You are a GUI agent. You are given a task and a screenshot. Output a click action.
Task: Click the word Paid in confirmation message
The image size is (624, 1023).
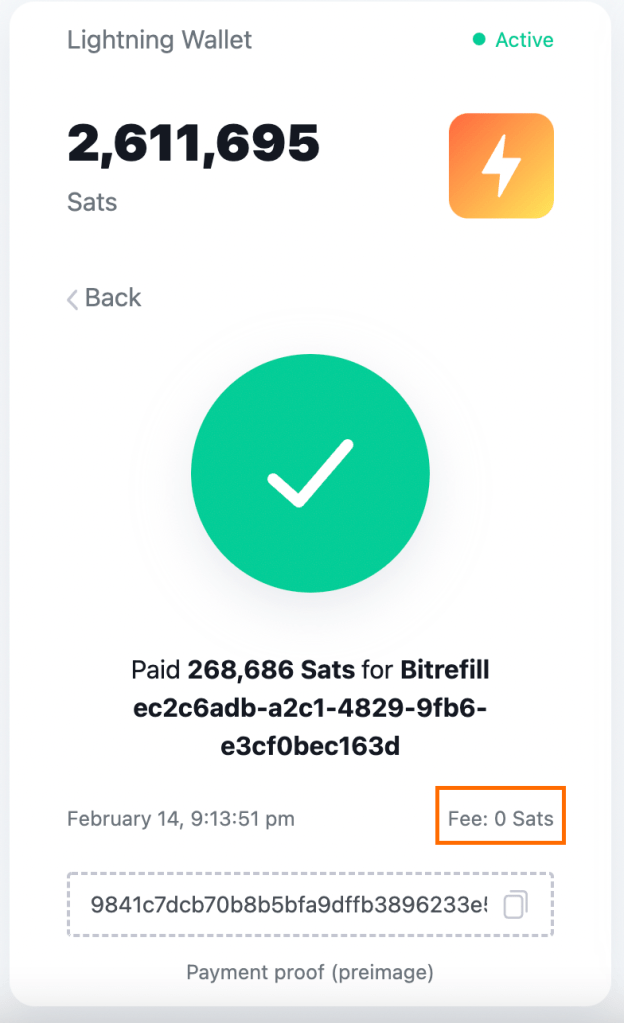tap(157, 669)
